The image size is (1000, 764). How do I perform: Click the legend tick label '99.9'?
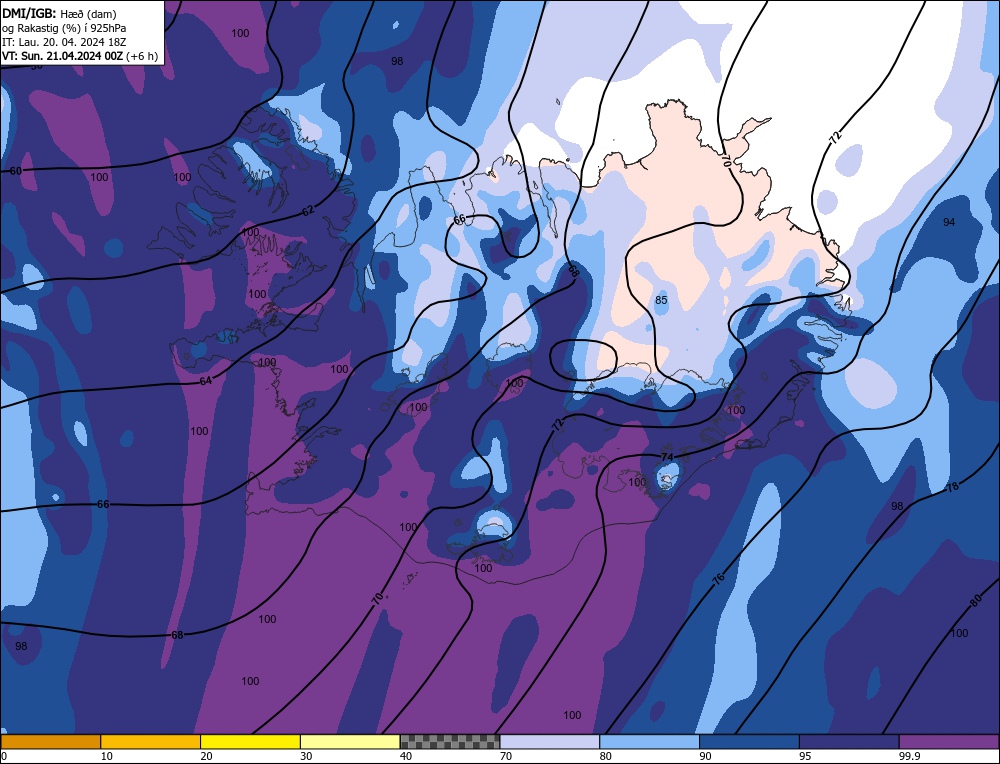[909, 756]
